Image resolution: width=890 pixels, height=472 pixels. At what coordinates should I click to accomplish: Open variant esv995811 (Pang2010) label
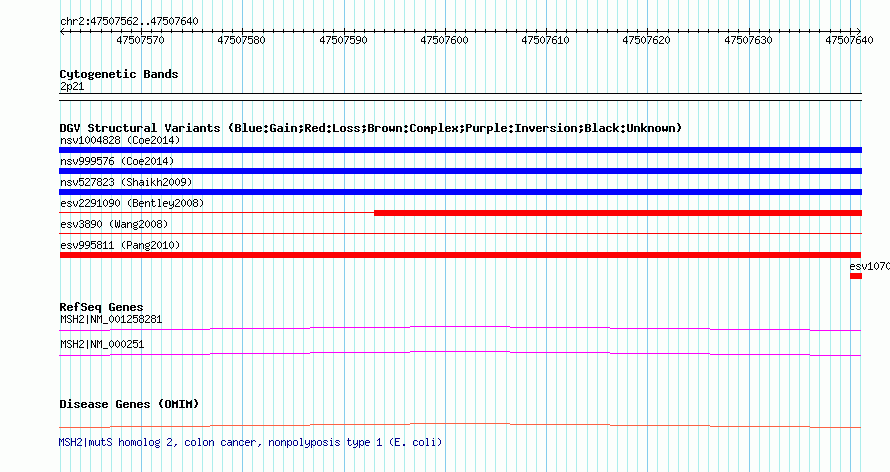(120, 245)
